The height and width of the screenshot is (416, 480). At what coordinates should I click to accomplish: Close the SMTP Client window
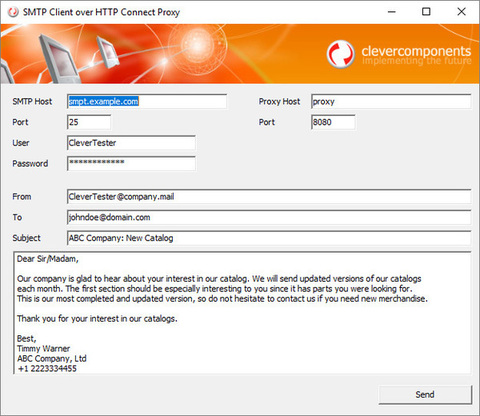pyautogui.click(x=461, y=12)
